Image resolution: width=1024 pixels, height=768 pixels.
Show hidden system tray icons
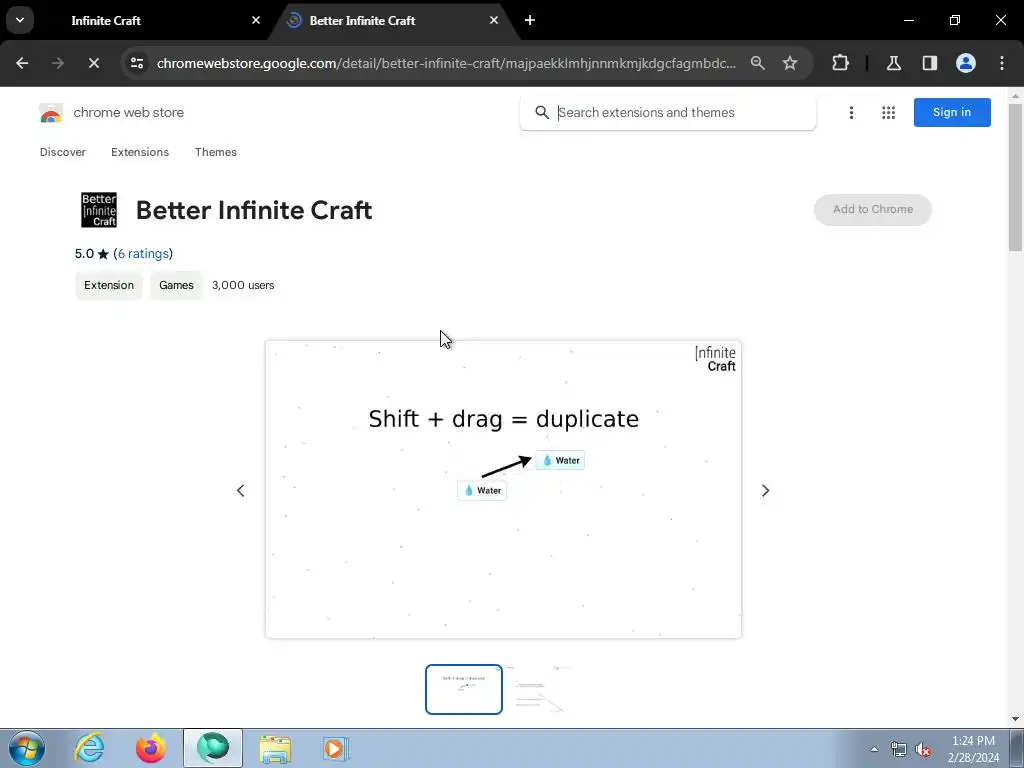pyautogui.click(x=874, y=749)
